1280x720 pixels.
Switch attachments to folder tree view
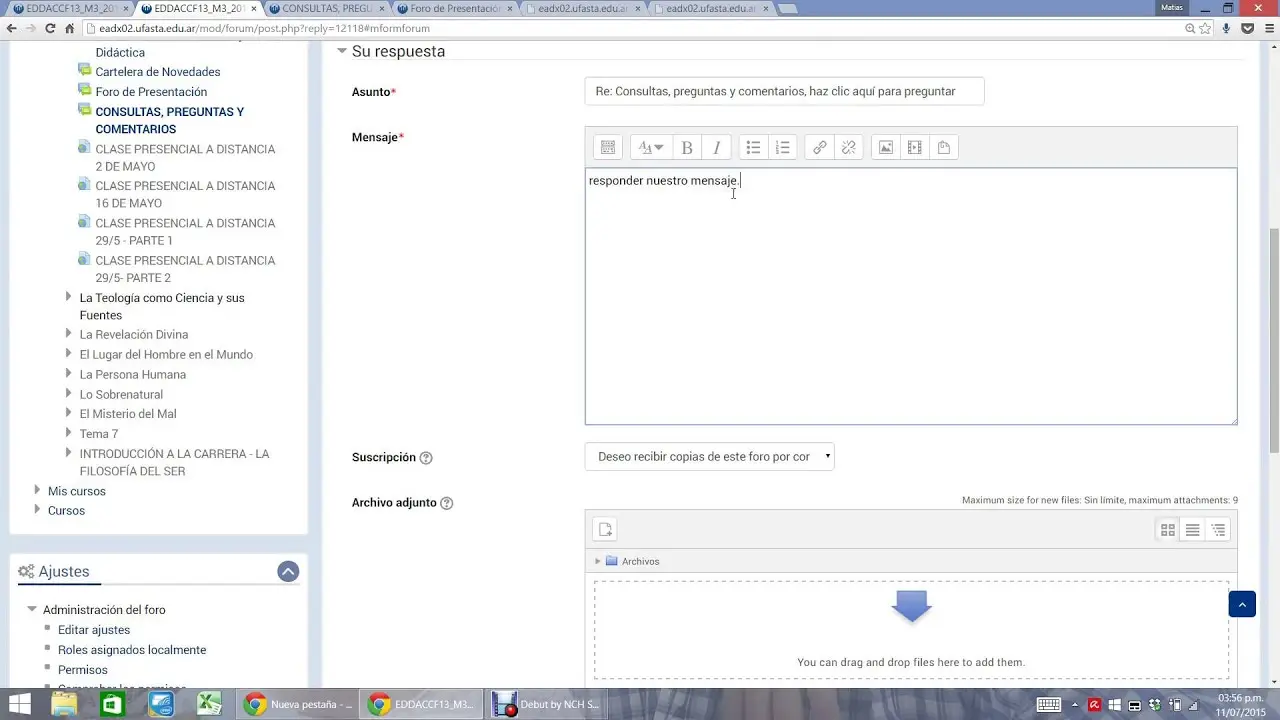[x=1218, y=530]
